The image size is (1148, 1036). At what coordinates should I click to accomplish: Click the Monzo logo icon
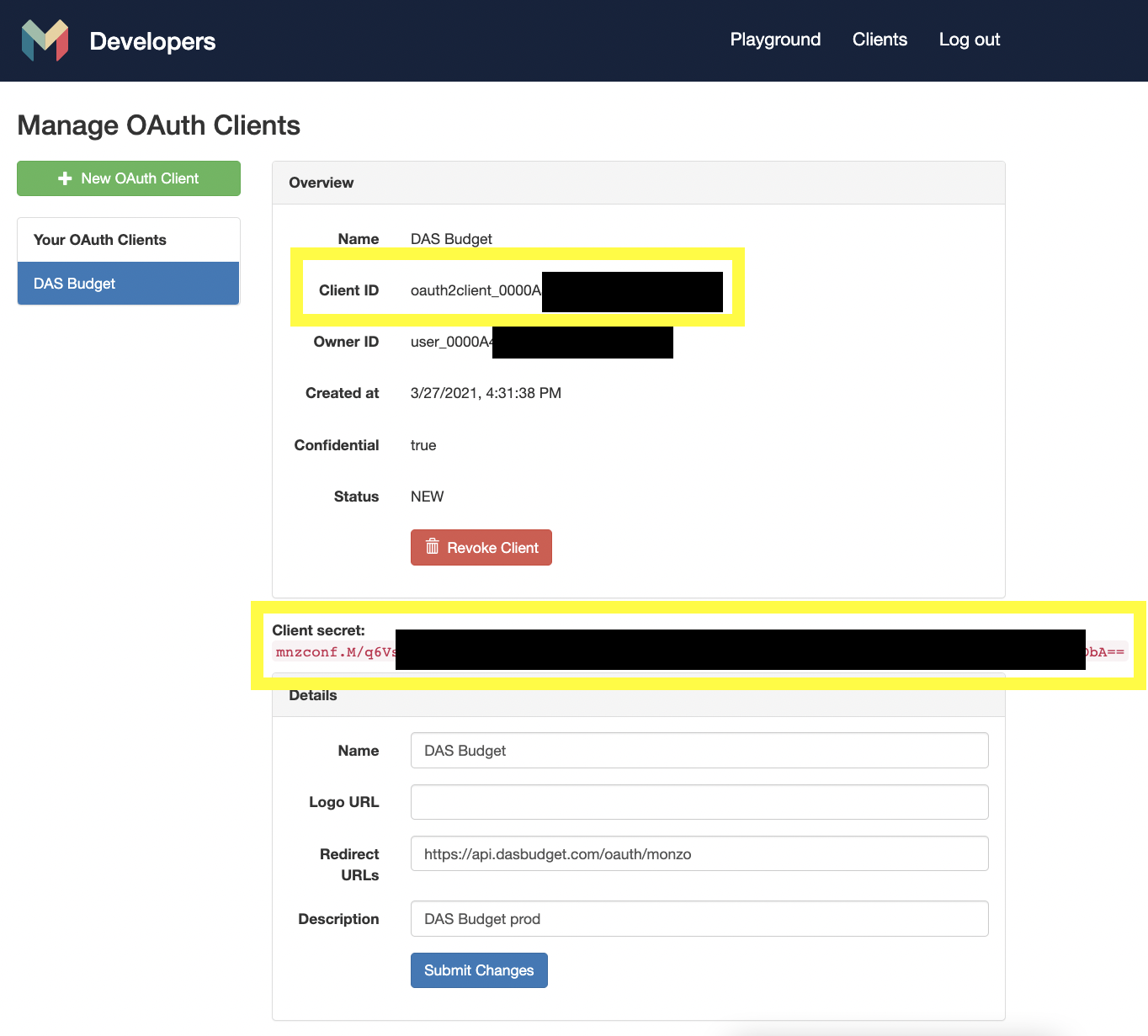point(45,40)
